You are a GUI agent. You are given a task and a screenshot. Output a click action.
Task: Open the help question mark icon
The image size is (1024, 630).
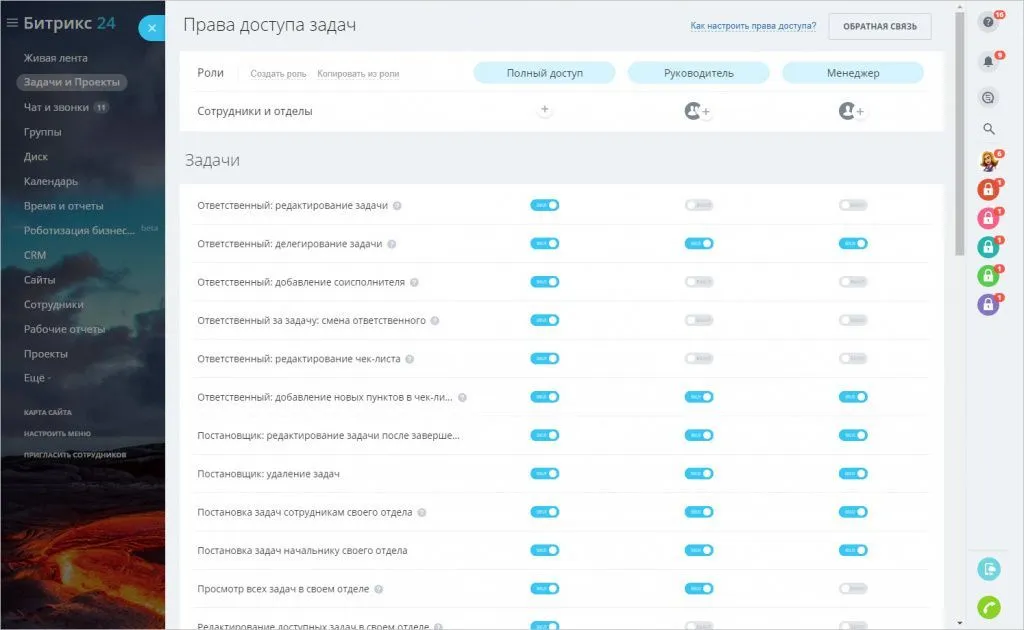(x=988, y=23)
